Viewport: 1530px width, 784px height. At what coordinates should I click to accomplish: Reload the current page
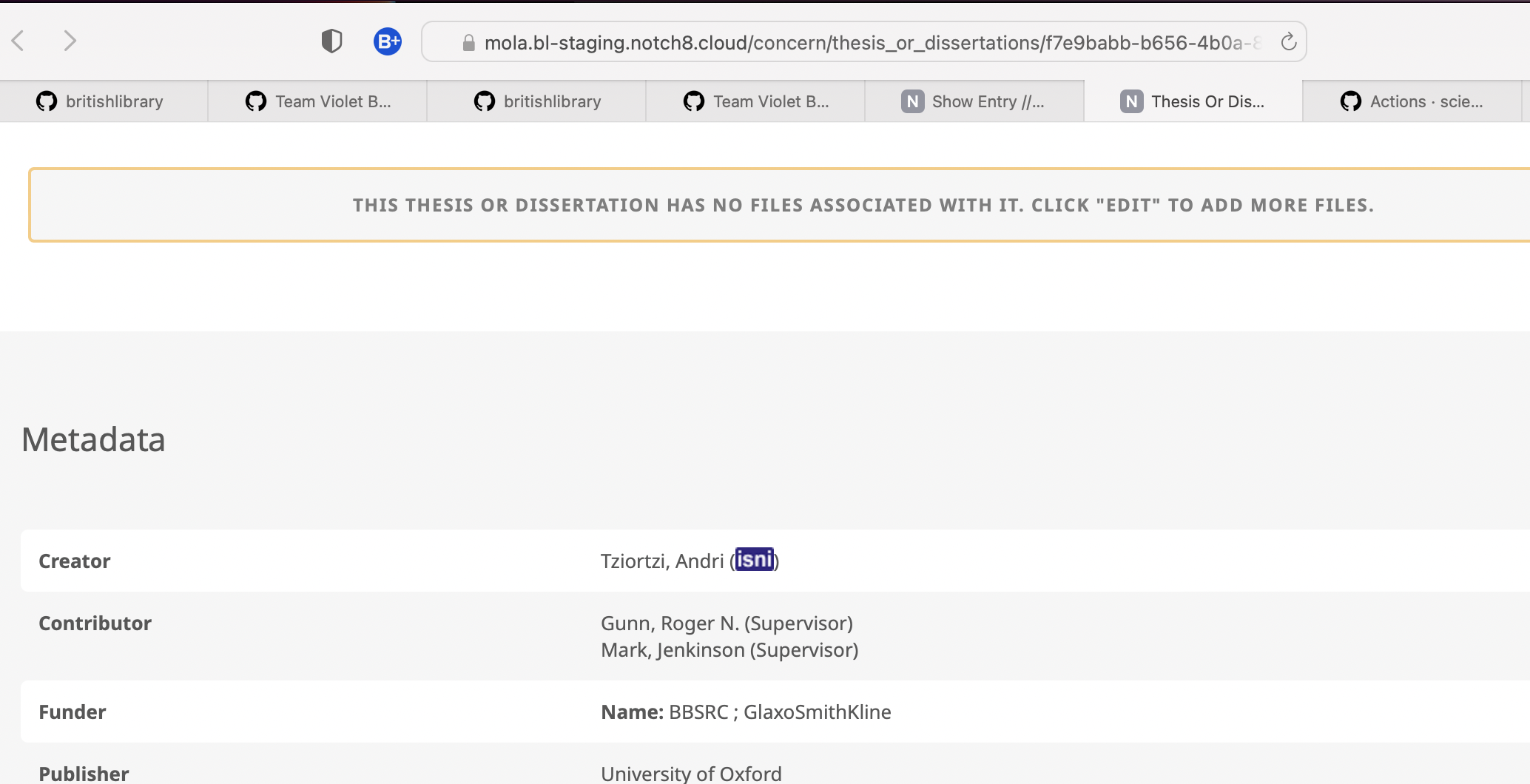coord(1290,41)
